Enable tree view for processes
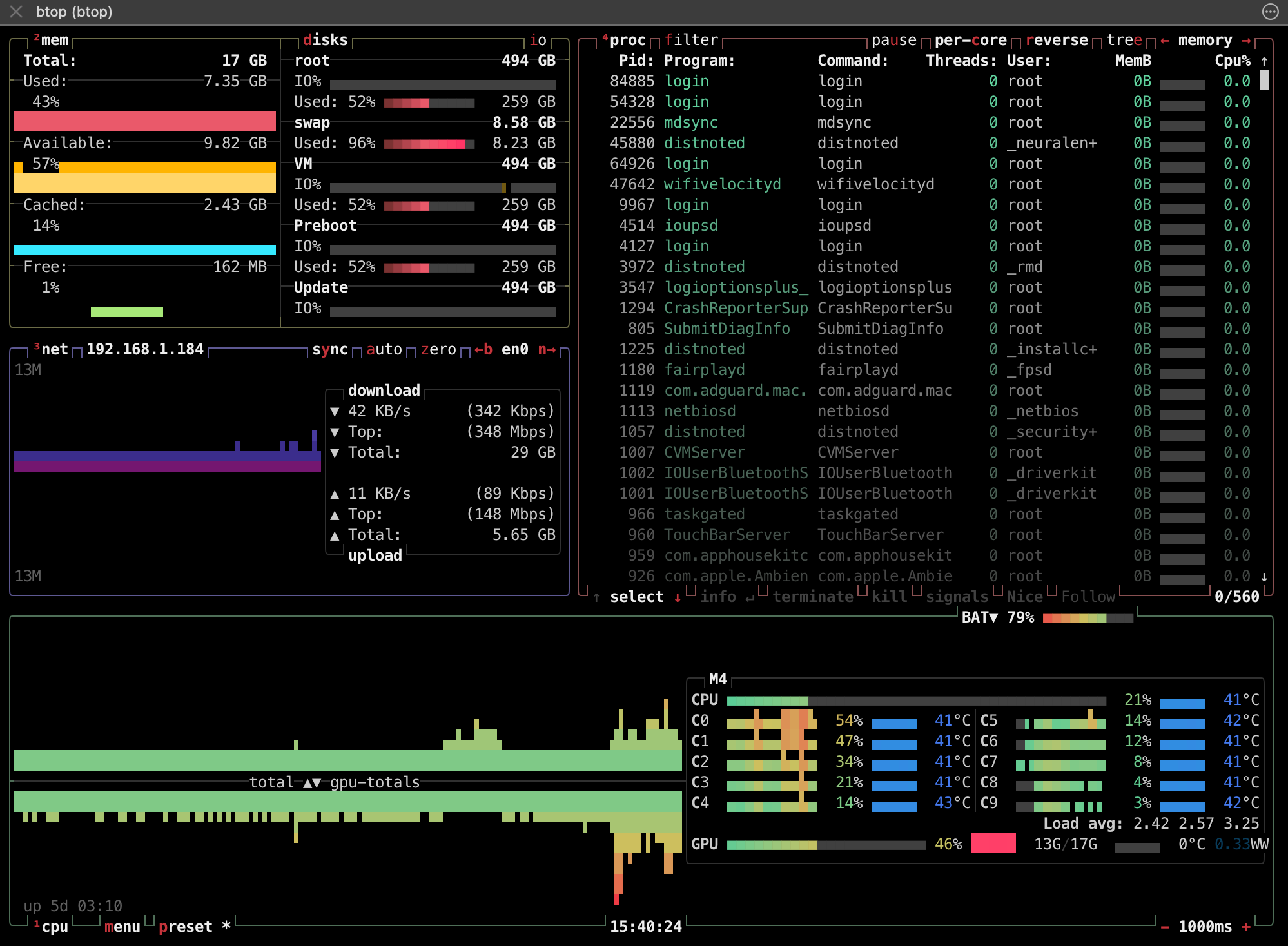 click(1124, 41)
